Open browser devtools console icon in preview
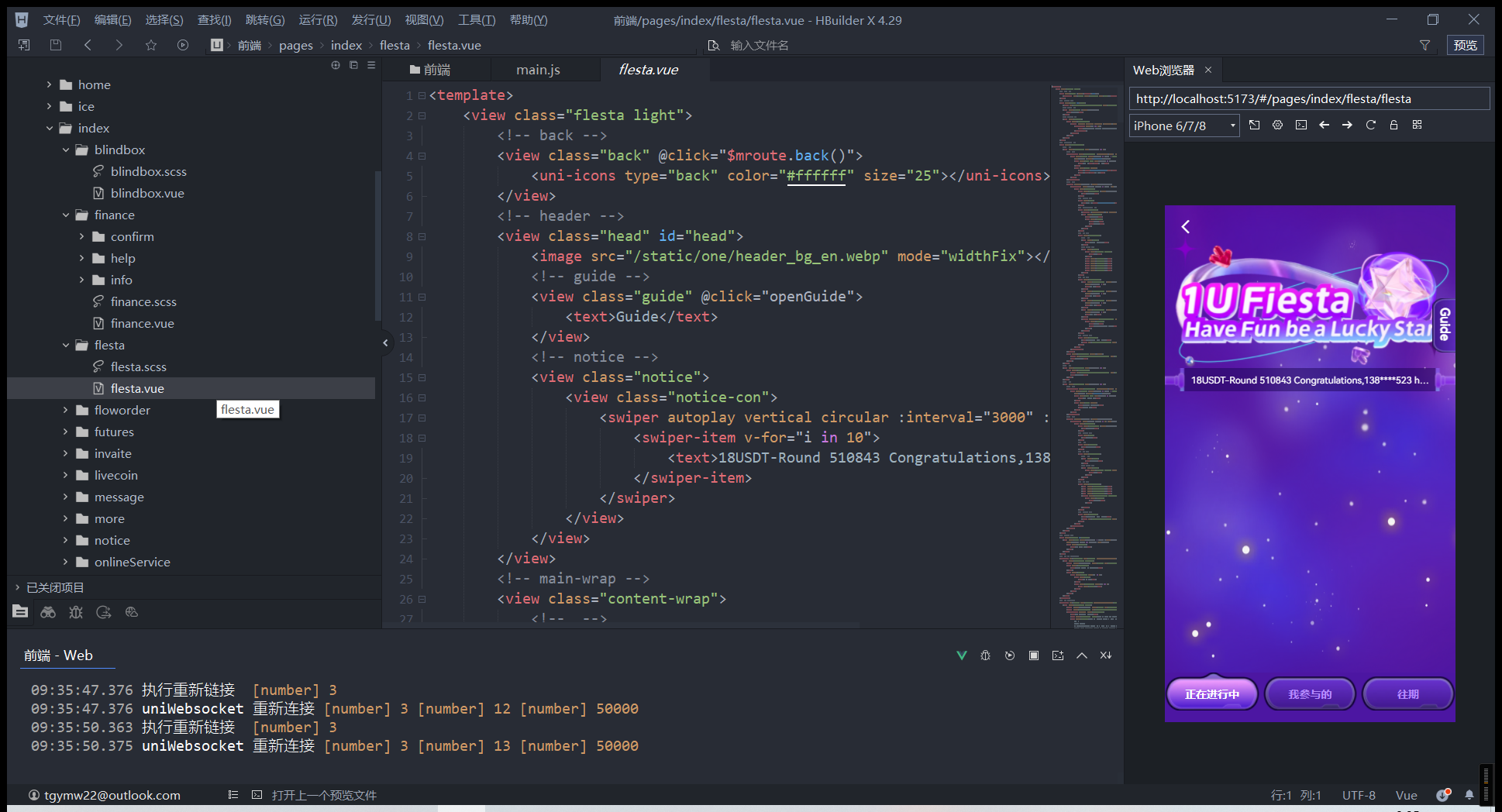 click(x=1300, y=125)
